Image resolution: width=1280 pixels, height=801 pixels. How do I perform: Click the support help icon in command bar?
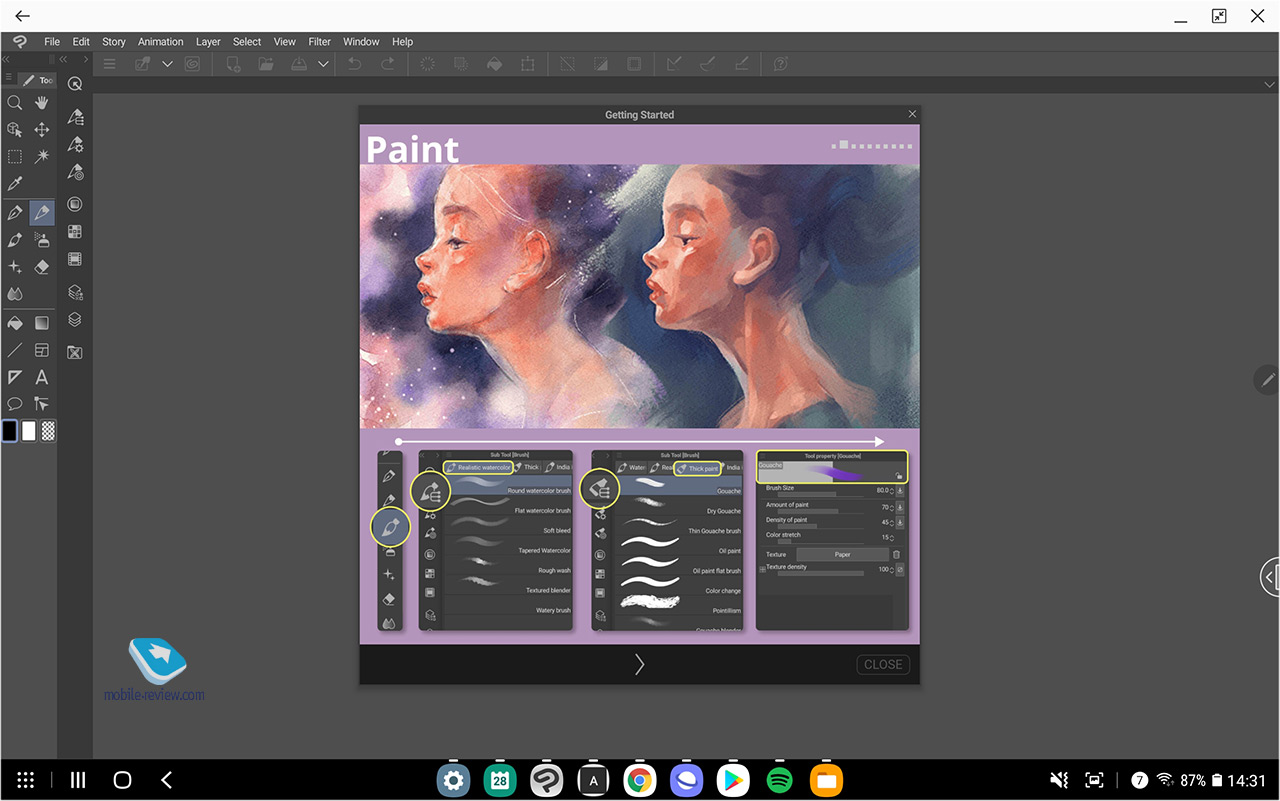tap(781, 64)
